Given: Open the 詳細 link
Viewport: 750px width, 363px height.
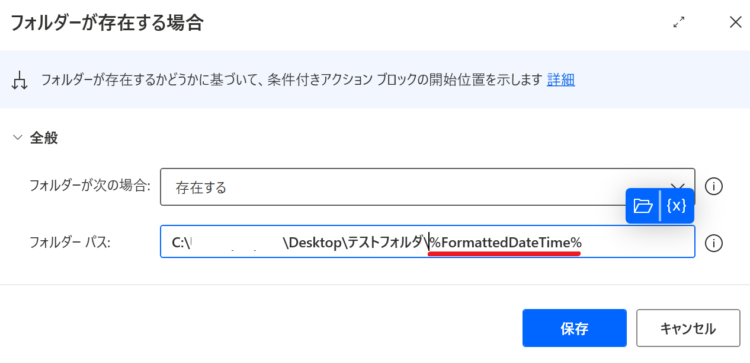Looking at the screenshot, I should coord(561,80).
